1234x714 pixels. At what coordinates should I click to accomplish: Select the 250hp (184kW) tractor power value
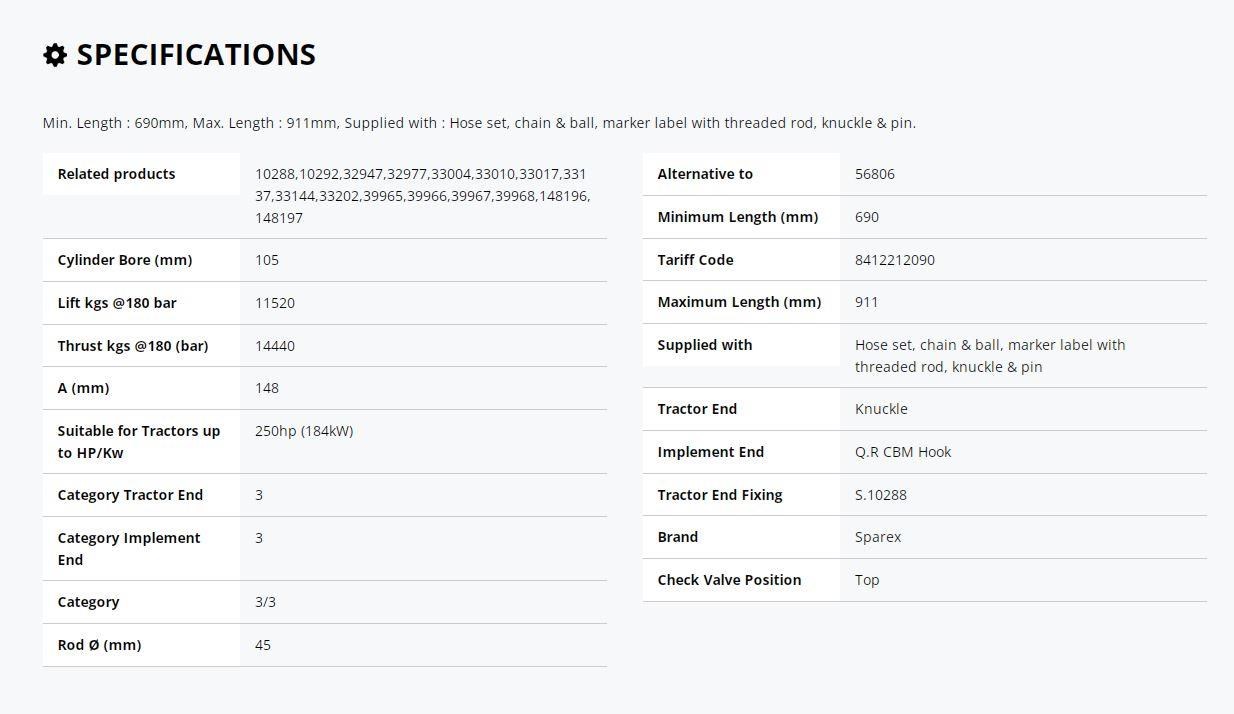[x=304, y=431]
